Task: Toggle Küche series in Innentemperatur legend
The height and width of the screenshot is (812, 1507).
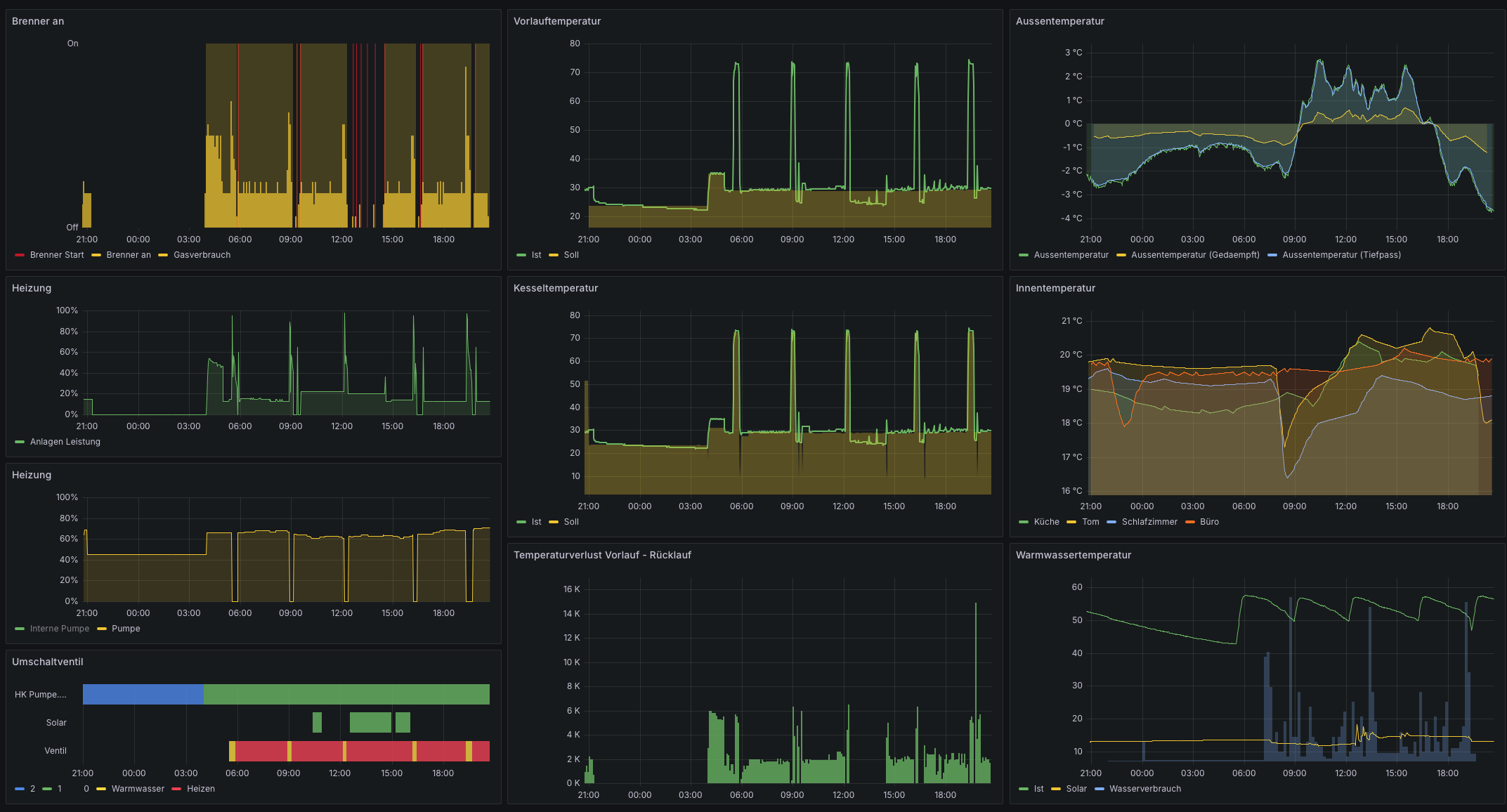Action: (x=1046, y=522)
